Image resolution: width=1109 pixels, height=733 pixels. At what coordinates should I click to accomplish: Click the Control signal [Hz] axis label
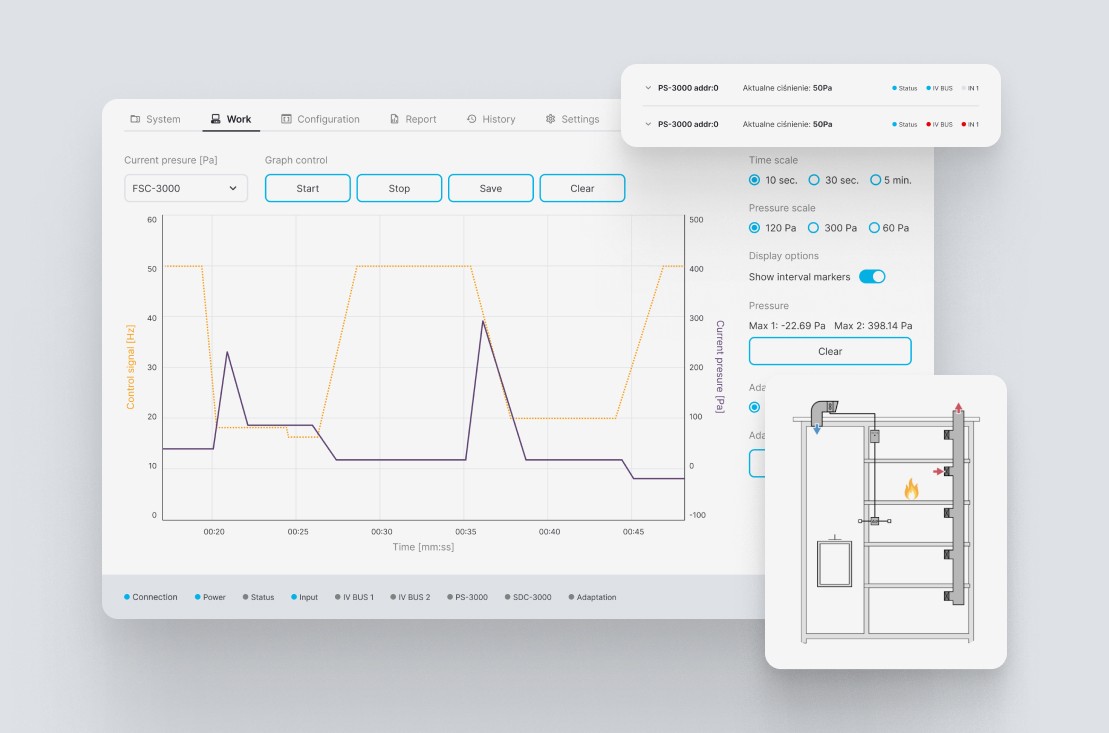coord(130,367)
